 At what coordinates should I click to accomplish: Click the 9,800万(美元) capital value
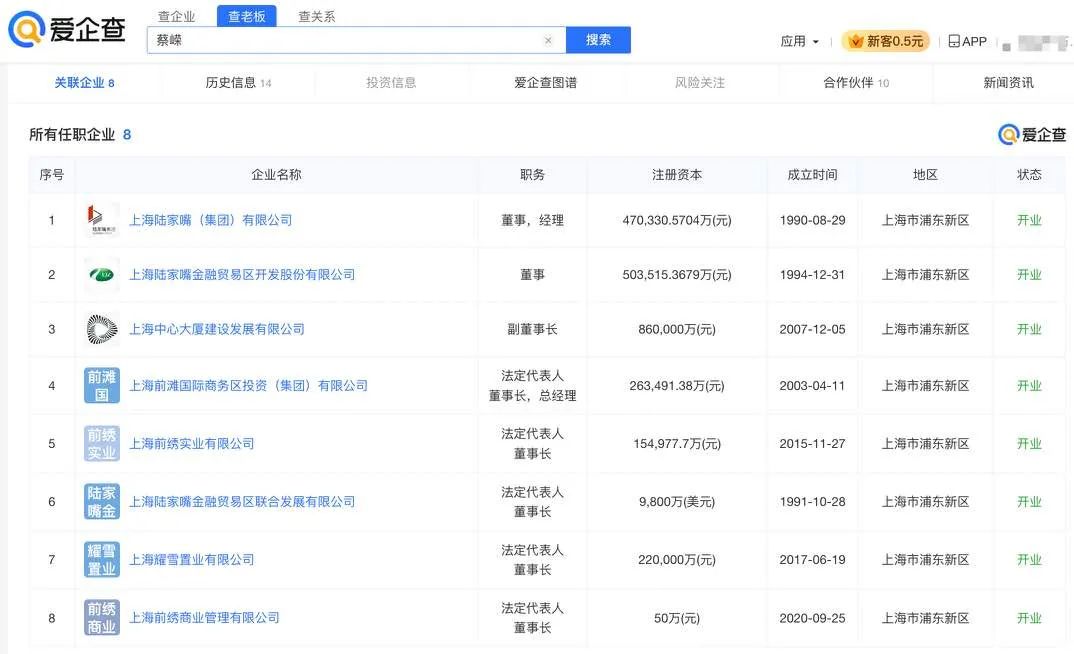[677, 502]
